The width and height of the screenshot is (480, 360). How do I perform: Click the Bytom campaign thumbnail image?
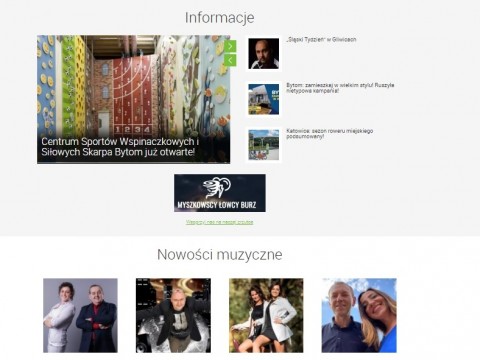263,99
